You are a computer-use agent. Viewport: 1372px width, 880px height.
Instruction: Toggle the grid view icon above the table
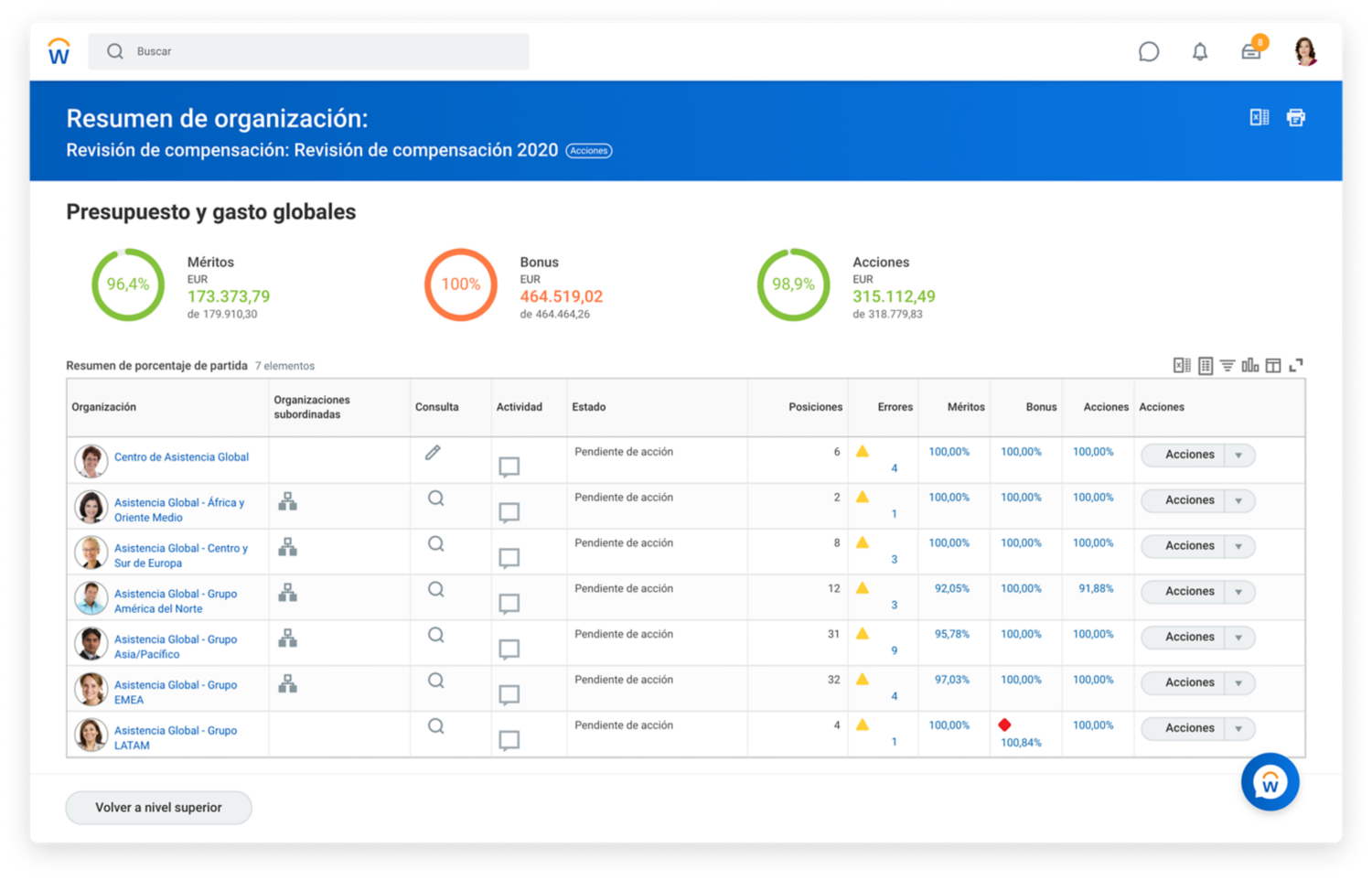pos(1205,365)
